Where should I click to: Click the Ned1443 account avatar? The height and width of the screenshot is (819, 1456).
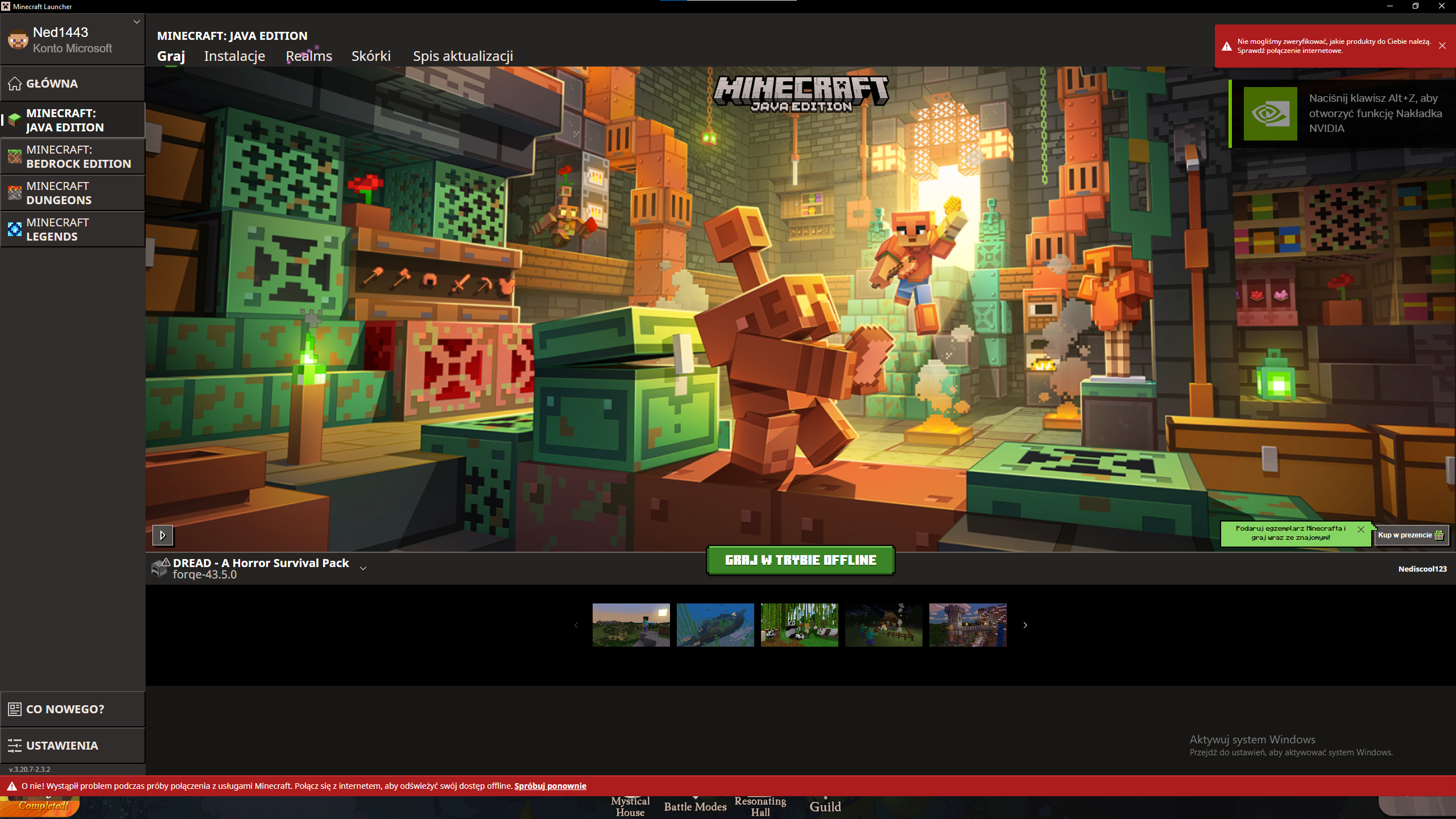click(x=18, y=40)
